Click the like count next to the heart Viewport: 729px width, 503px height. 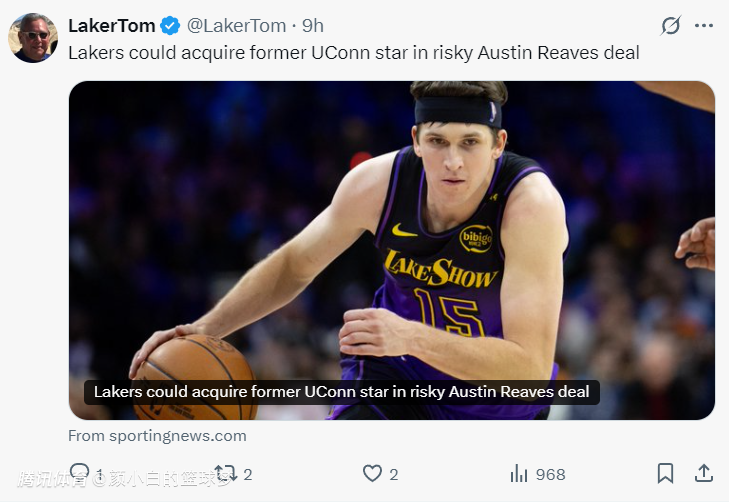point(394,475)
